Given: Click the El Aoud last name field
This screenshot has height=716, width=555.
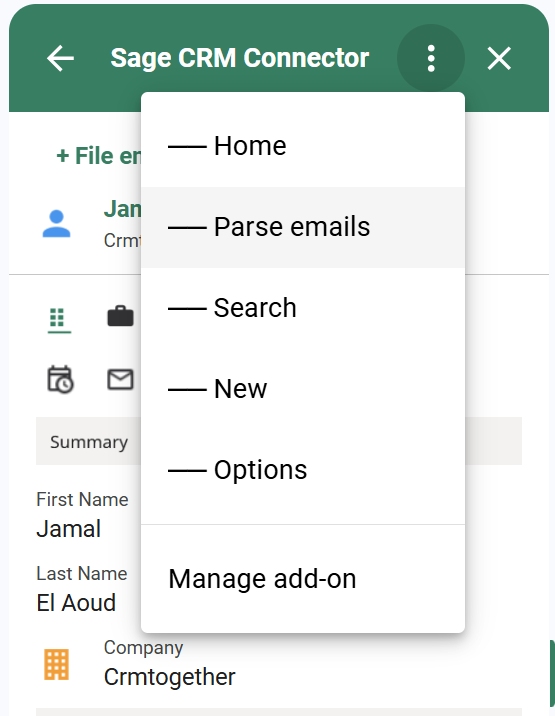Looking at the screenshot, I should point(76,603).
